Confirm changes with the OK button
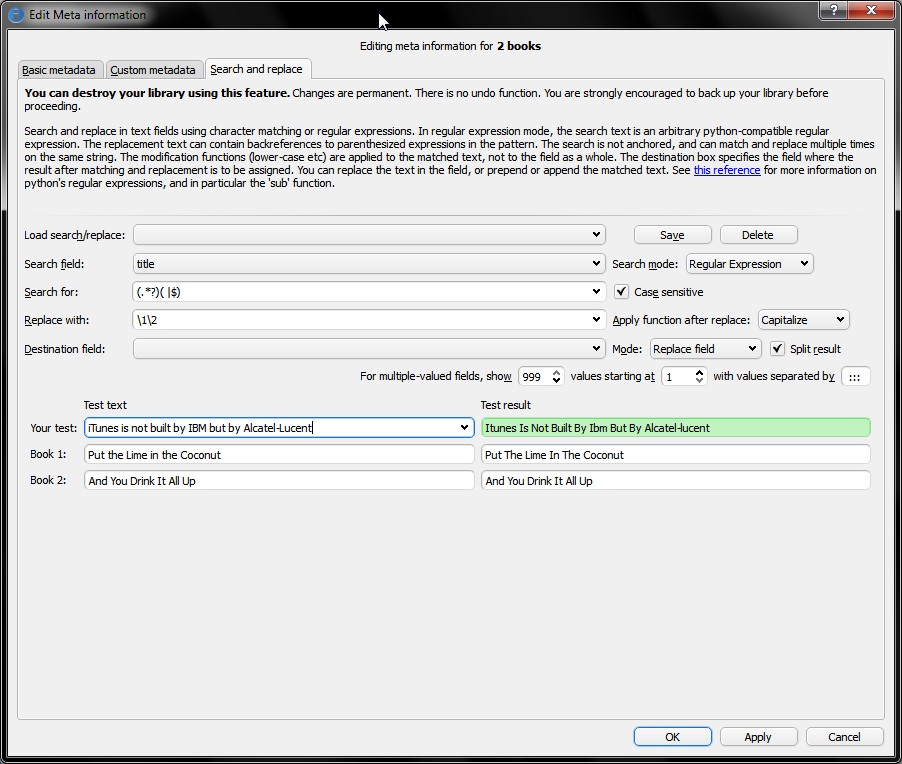This screenshot has width=902, height=764. [672, 737]
